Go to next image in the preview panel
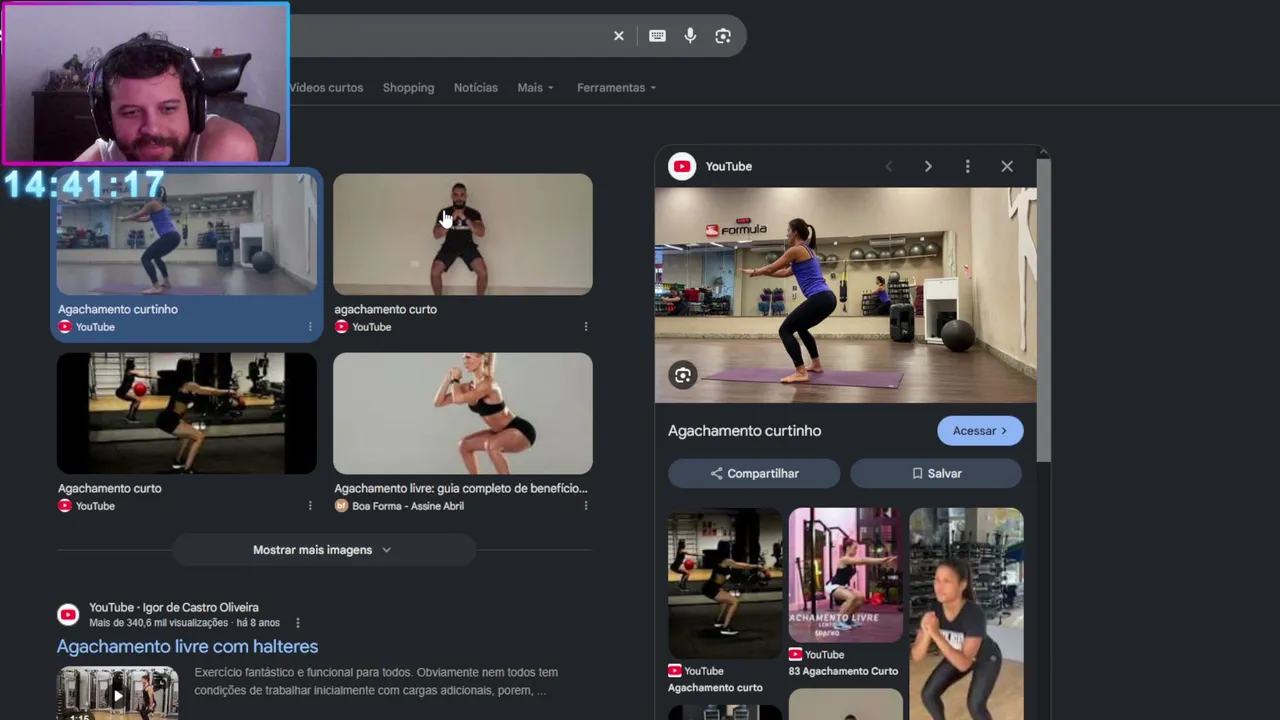The height and width of the screenshot is (720, 1280). pos(928,167)
